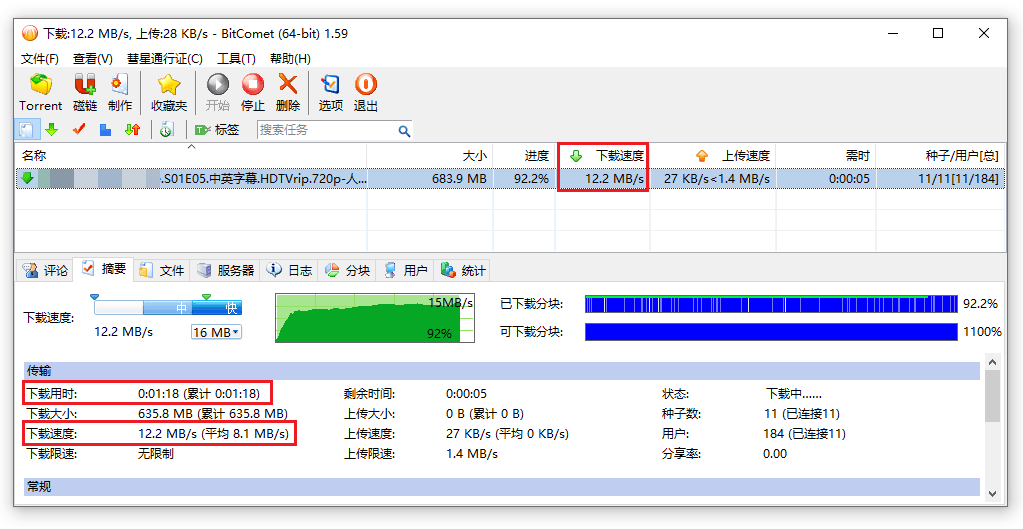Open the 收藏夹 favorites star icon
The width and height of the screenshot is (1023, 529).
[169, 86]
